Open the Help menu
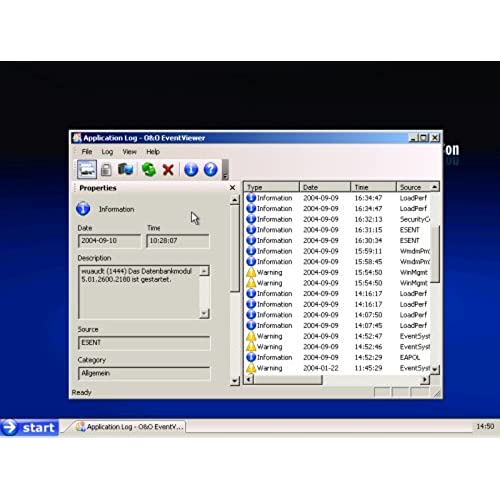Image resolution: width=500 pixels, height=500 pixels. (x=153, y=152)
